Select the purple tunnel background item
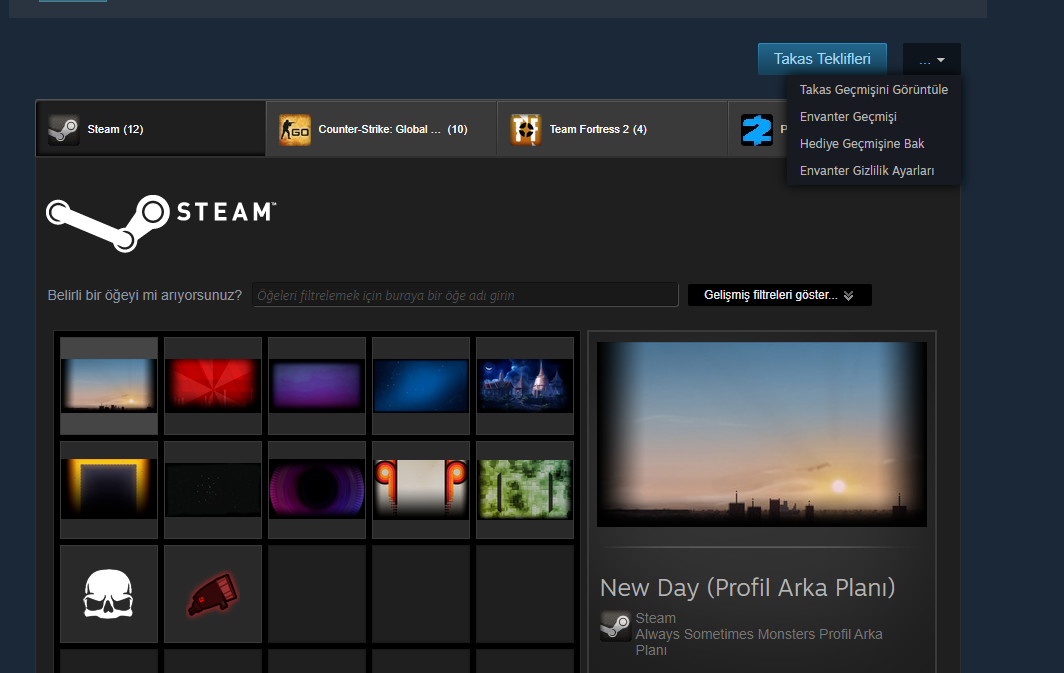The width and height of the screenshot is (1064, 673). tap(317, 489)
